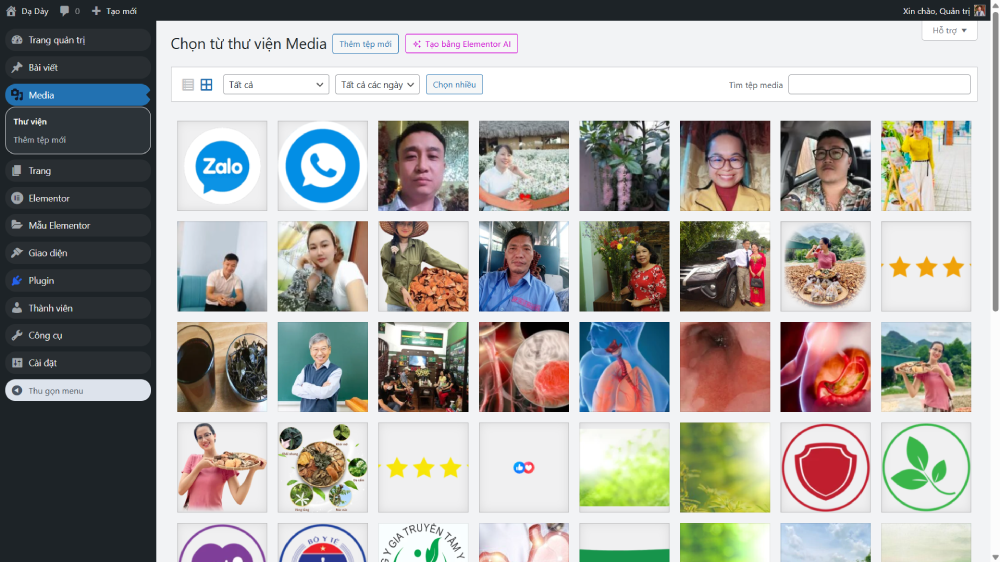Open Công cụ menu item
The width and height of the screenshot is (1000, 562).
78,335
